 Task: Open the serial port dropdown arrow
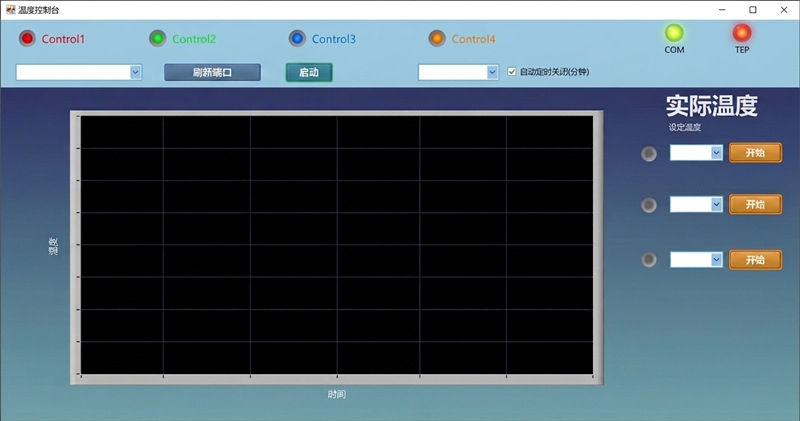(135, 72)
